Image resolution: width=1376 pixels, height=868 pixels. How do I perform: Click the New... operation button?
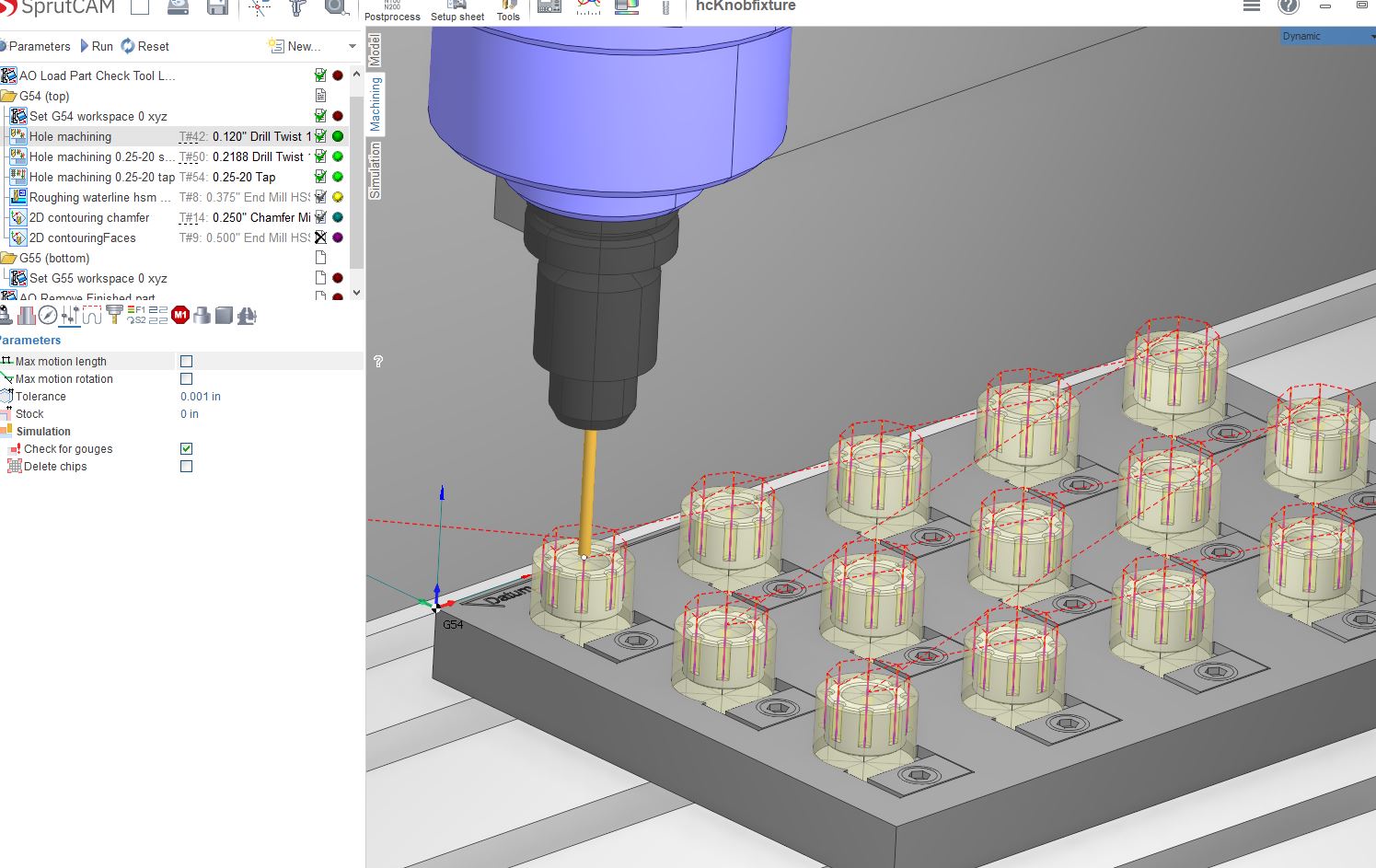(295, 46)
